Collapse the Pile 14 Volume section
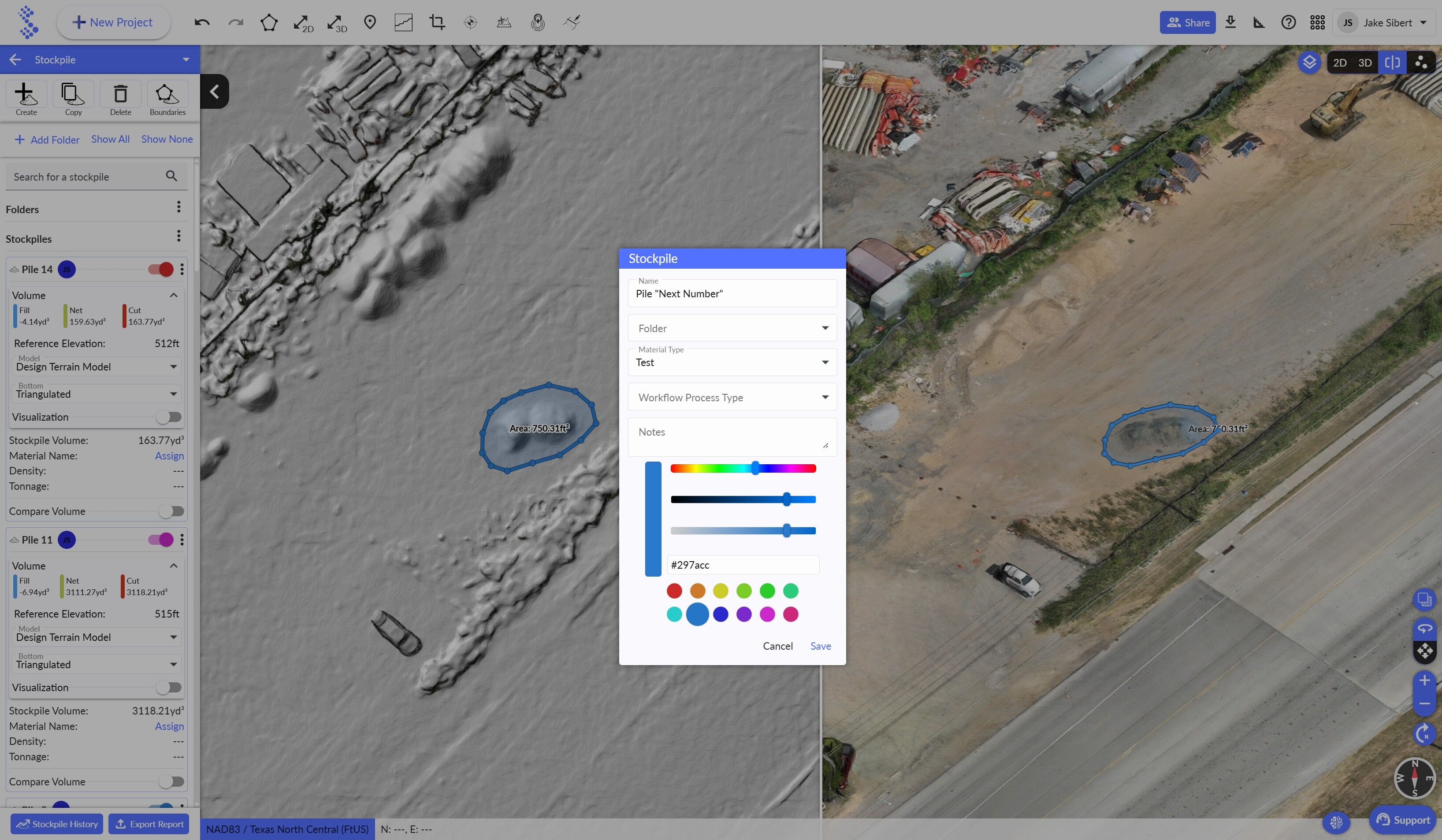Screen dimensions: 1442x840 173,296
